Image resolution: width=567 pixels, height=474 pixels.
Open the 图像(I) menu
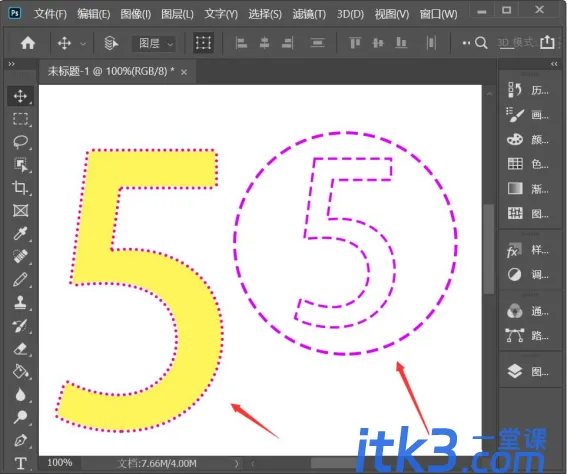[x=136, y=14]
